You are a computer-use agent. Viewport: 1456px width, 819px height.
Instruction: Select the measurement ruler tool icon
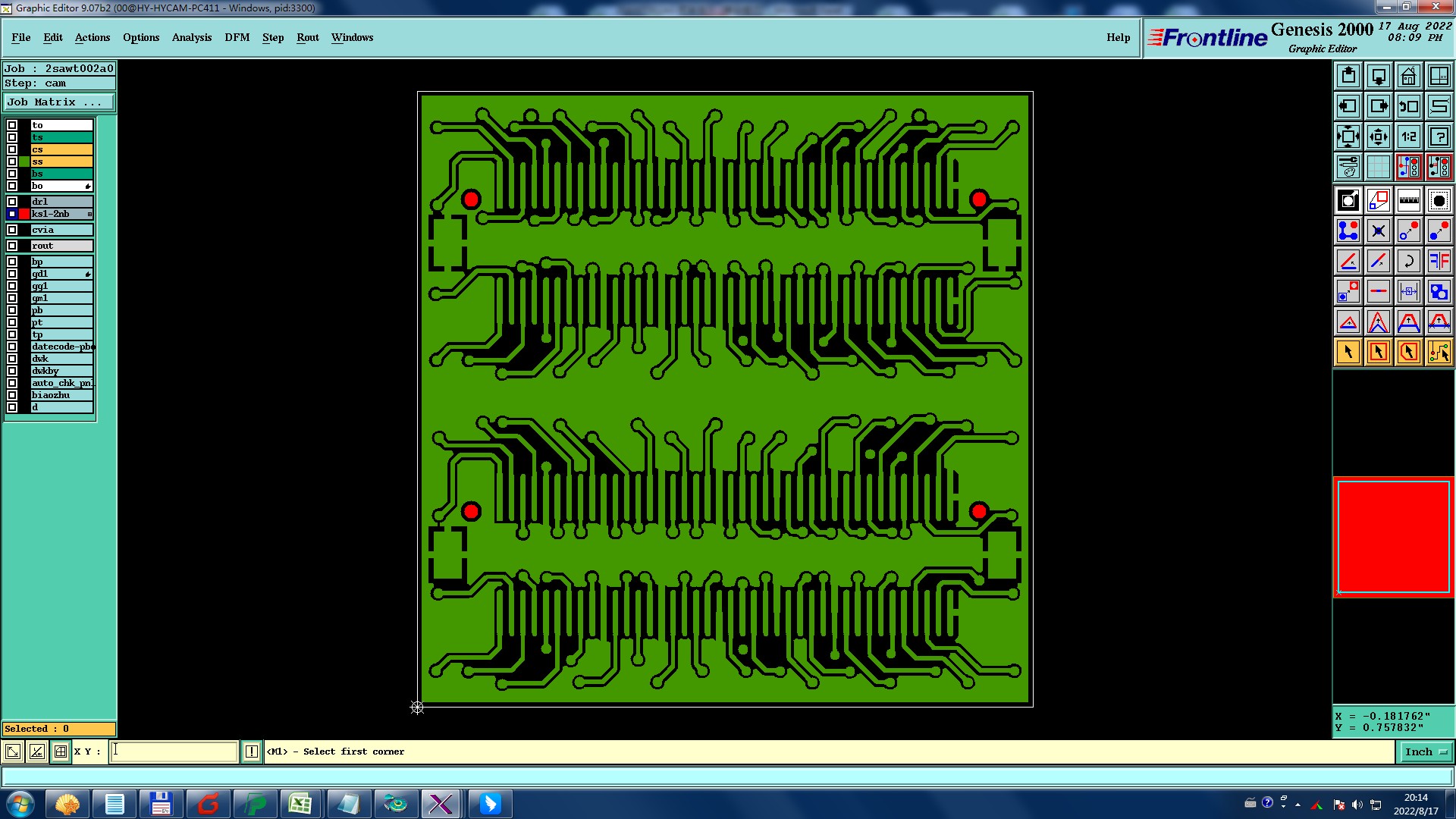[x=1408, y=201]
